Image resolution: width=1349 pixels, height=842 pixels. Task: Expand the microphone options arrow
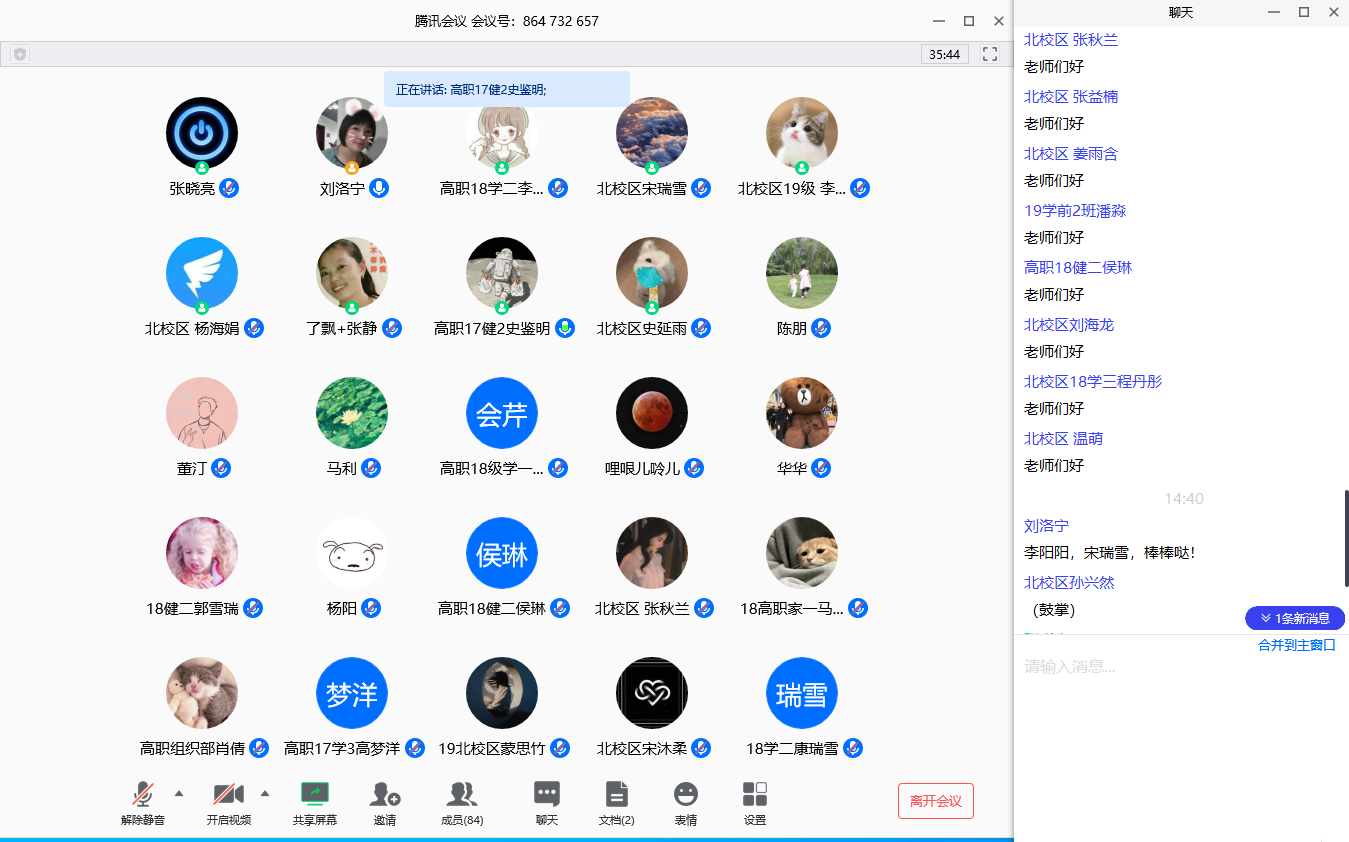coord(178,795)
